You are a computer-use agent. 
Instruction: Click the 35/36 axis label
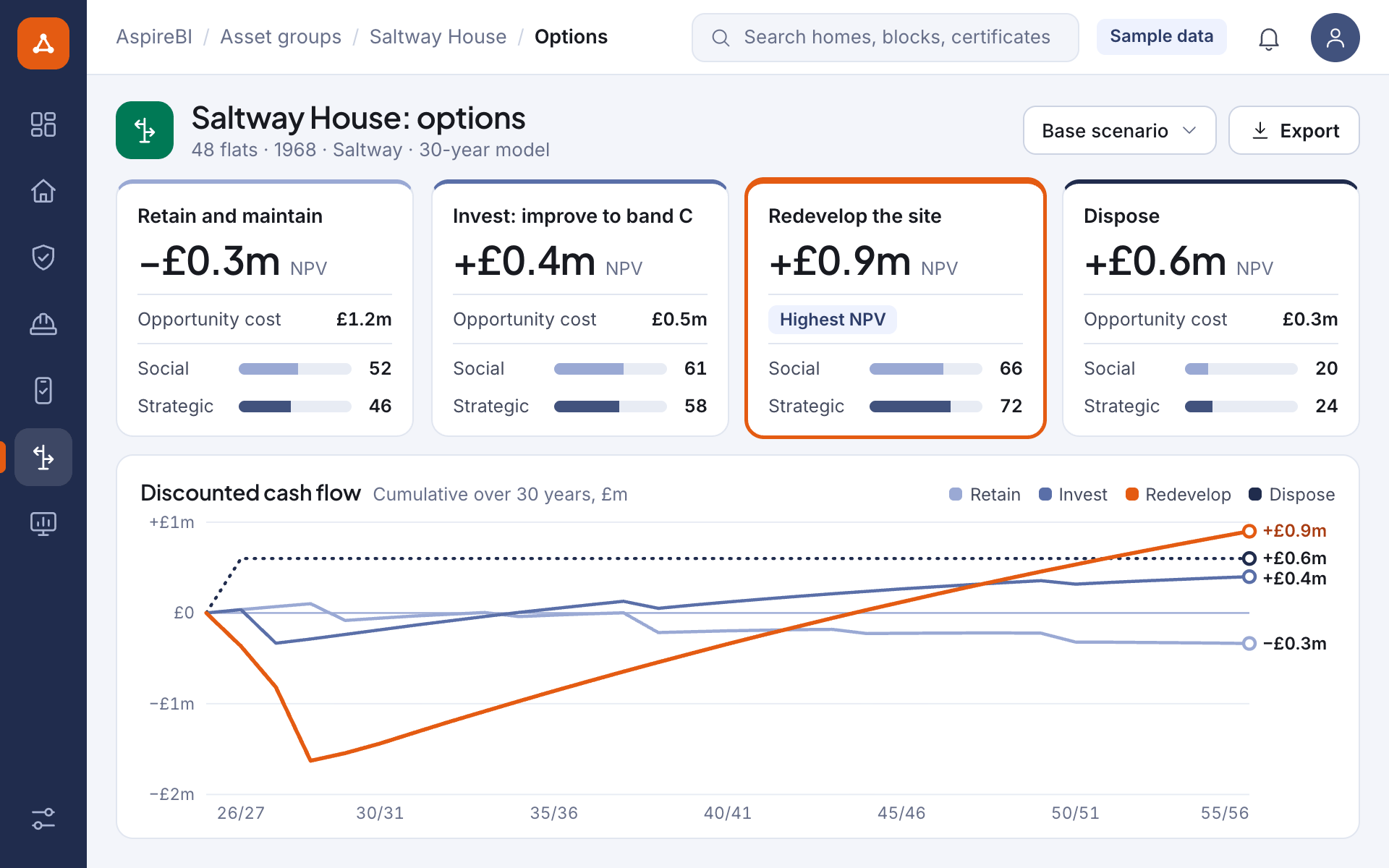(554, 812)
